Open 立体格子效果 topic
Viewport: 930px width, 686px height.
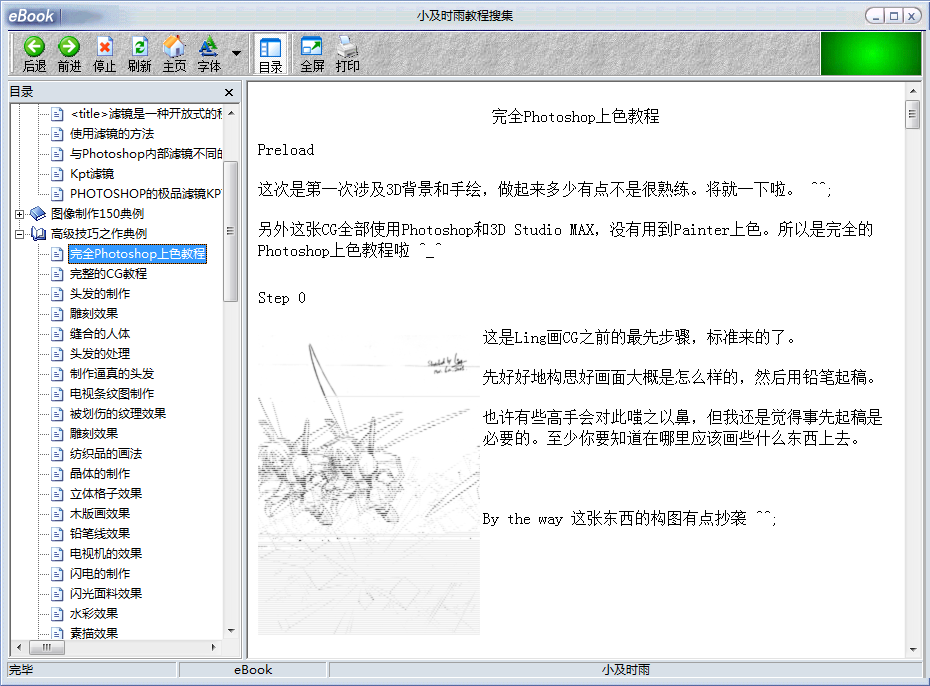106,494
